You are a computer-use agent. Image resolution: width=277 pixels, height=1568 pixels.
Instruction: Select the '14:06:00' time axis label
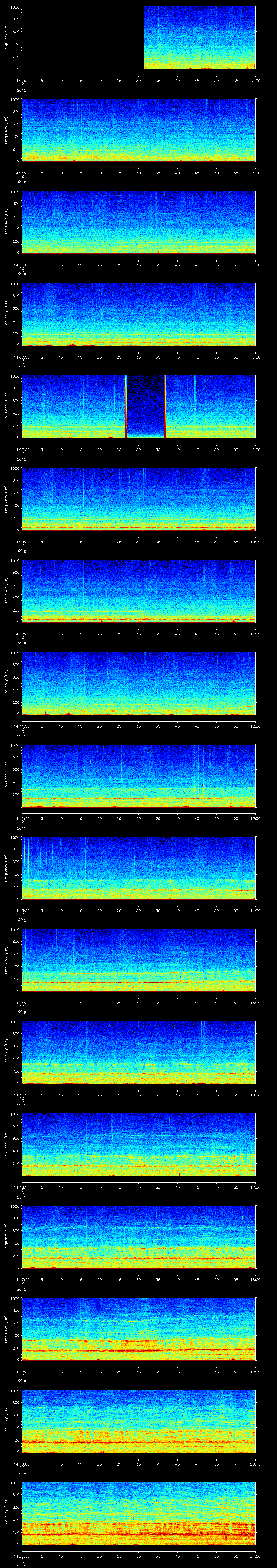tap(21, 265)
